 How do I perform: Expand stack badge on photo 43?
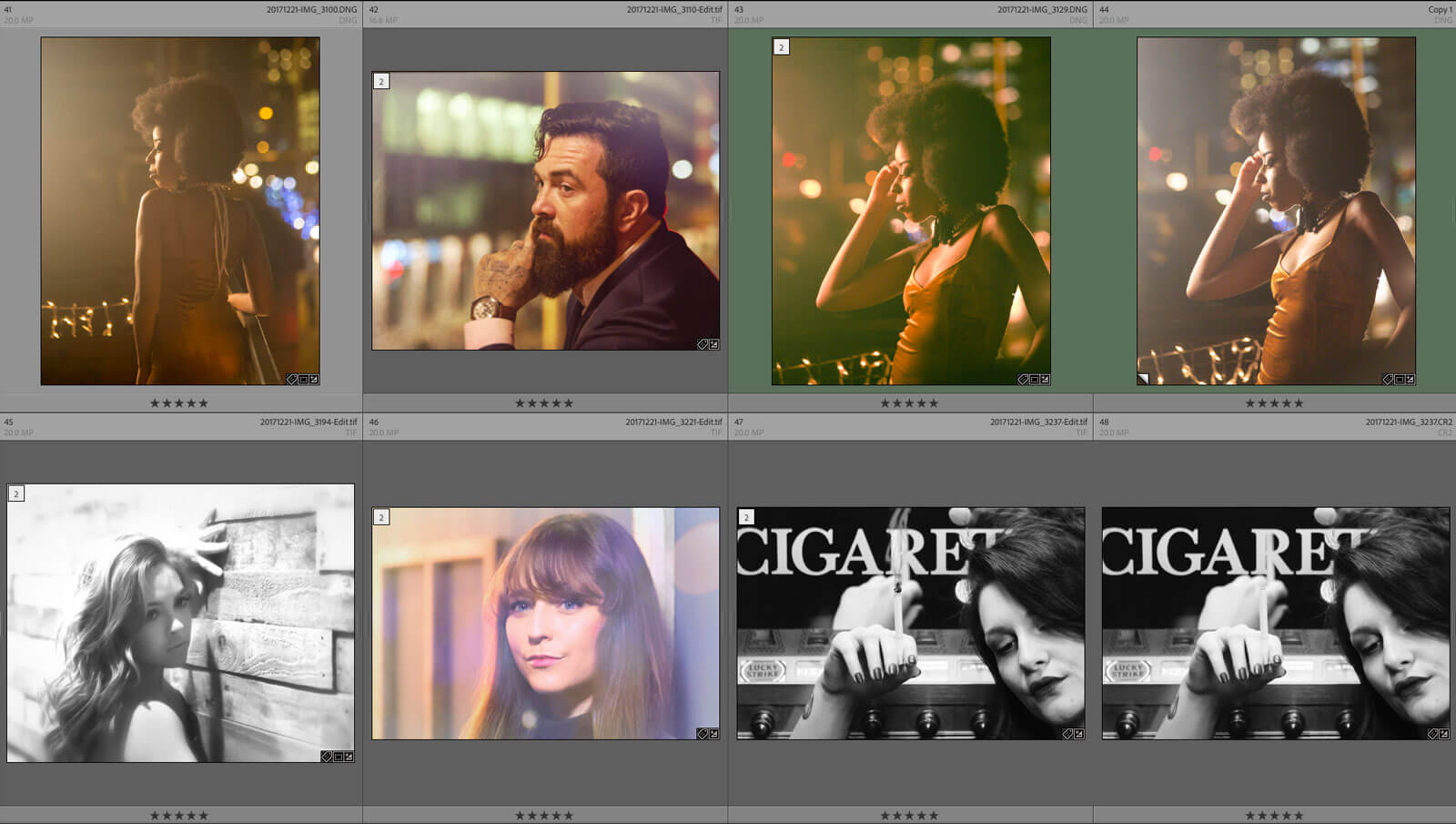click(781, 47)
